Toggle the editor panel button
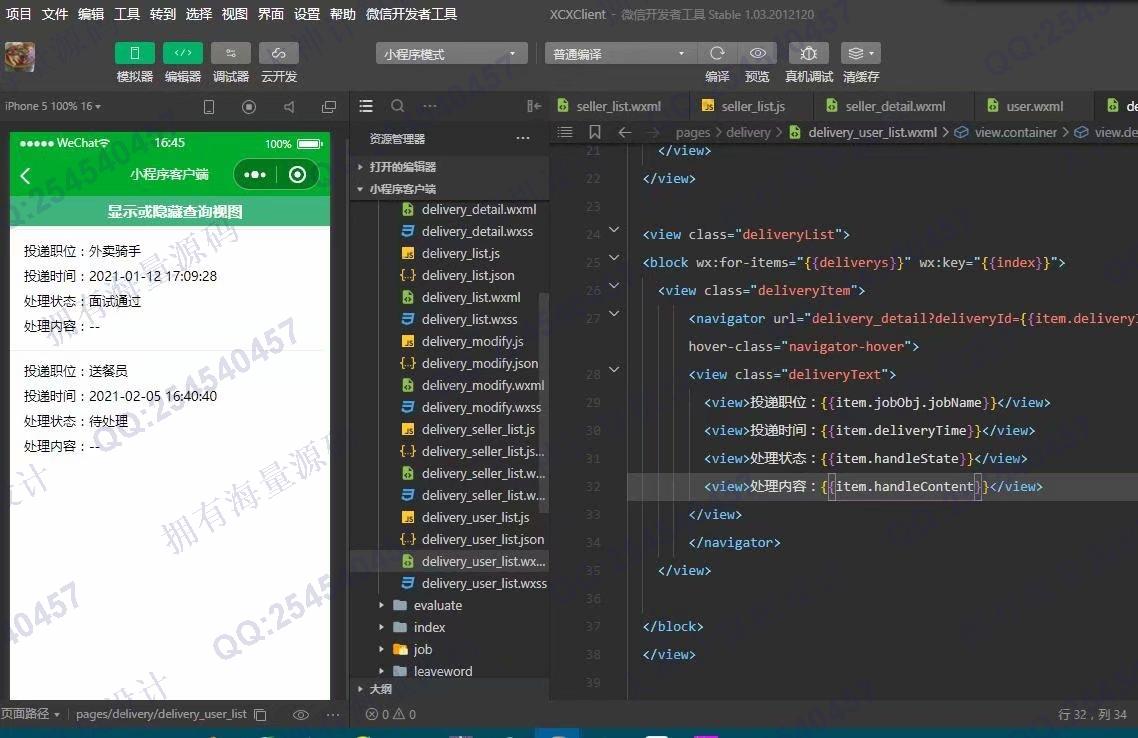This screenshot has width=1138, height=738. point(183,53)
